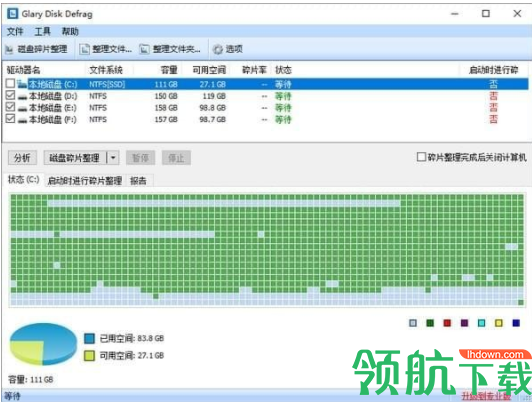532x402 pixels.
Task: Open the 工具 menu
Action: (42, 32)
